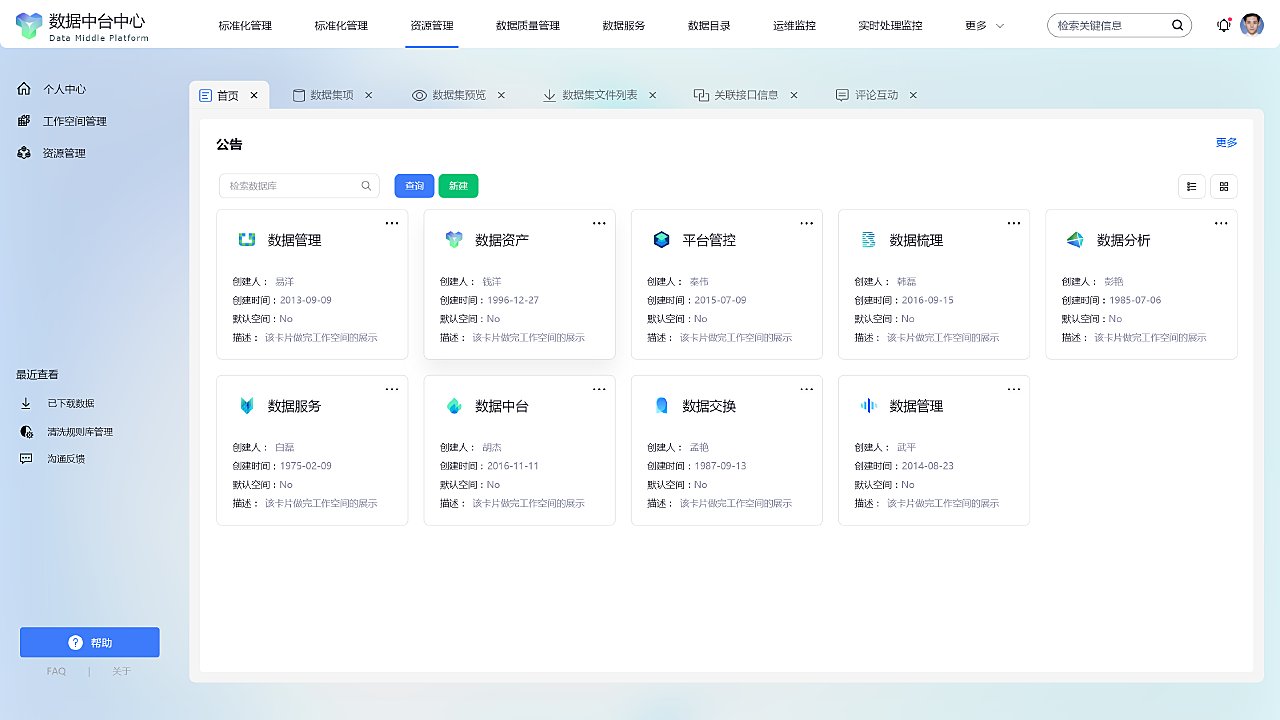Click the blue 查询 button
The image size is (1280, 720).
tap(414, 186)
